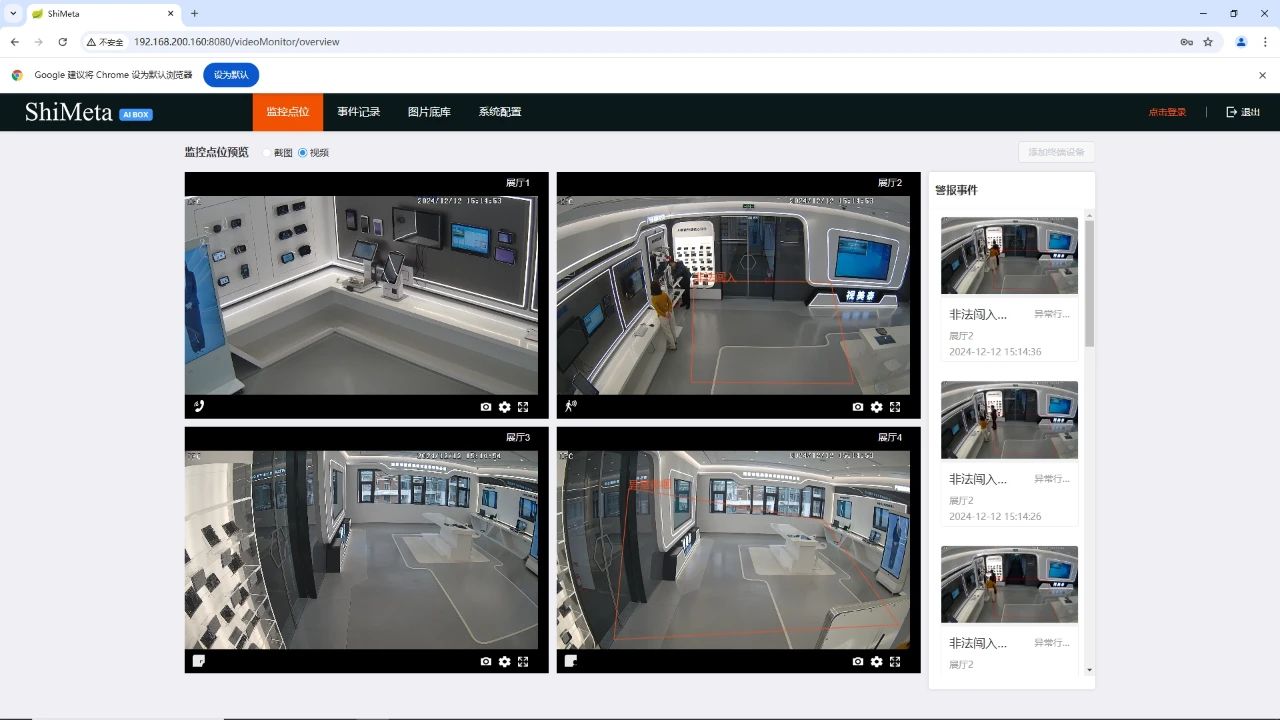
Task: Open alarm thumbnail dated 2024-12-12 15:14:26
Action: coord(1010,419)
